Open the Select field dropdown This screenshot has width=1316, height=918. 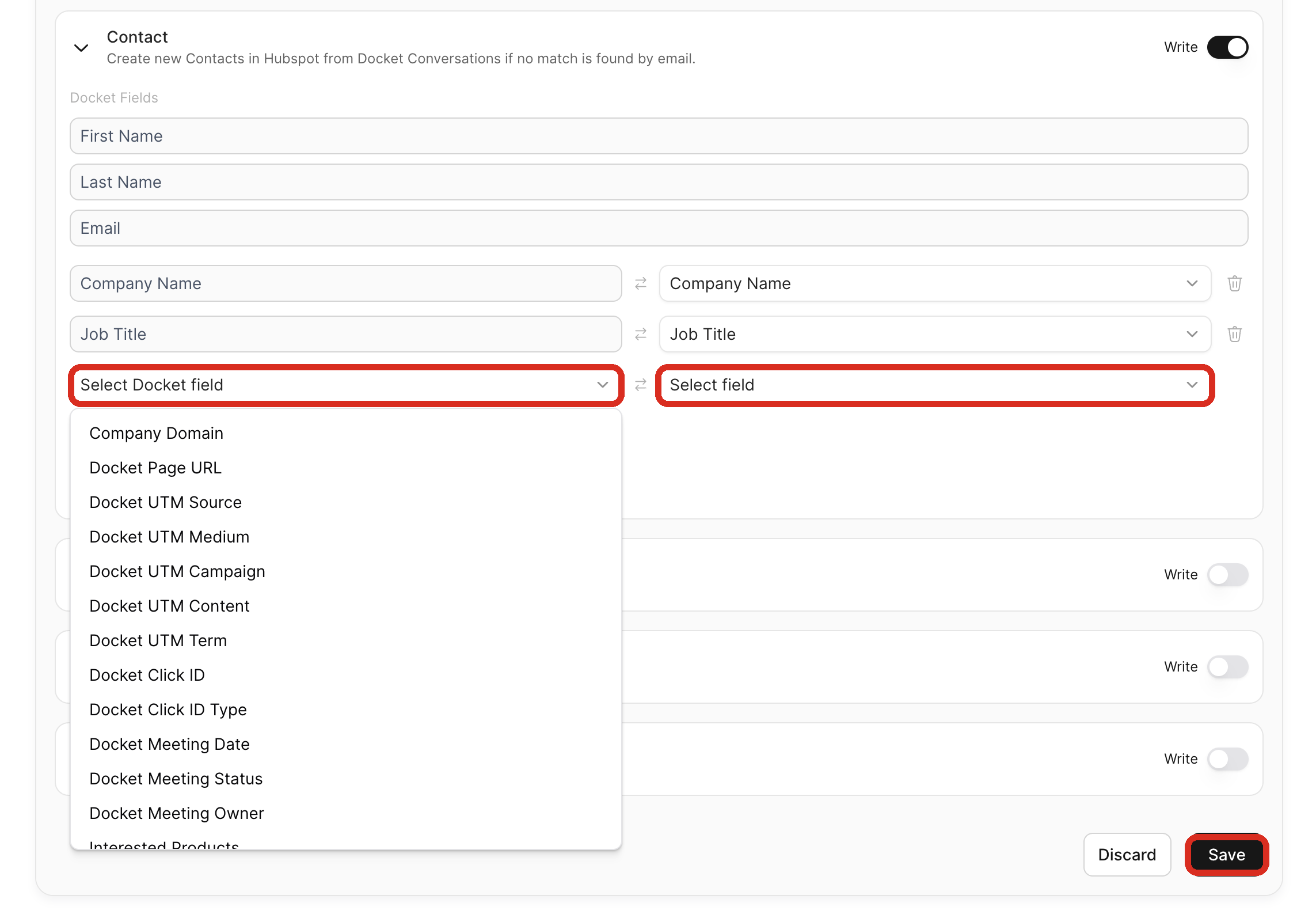(x=935, y=385)
